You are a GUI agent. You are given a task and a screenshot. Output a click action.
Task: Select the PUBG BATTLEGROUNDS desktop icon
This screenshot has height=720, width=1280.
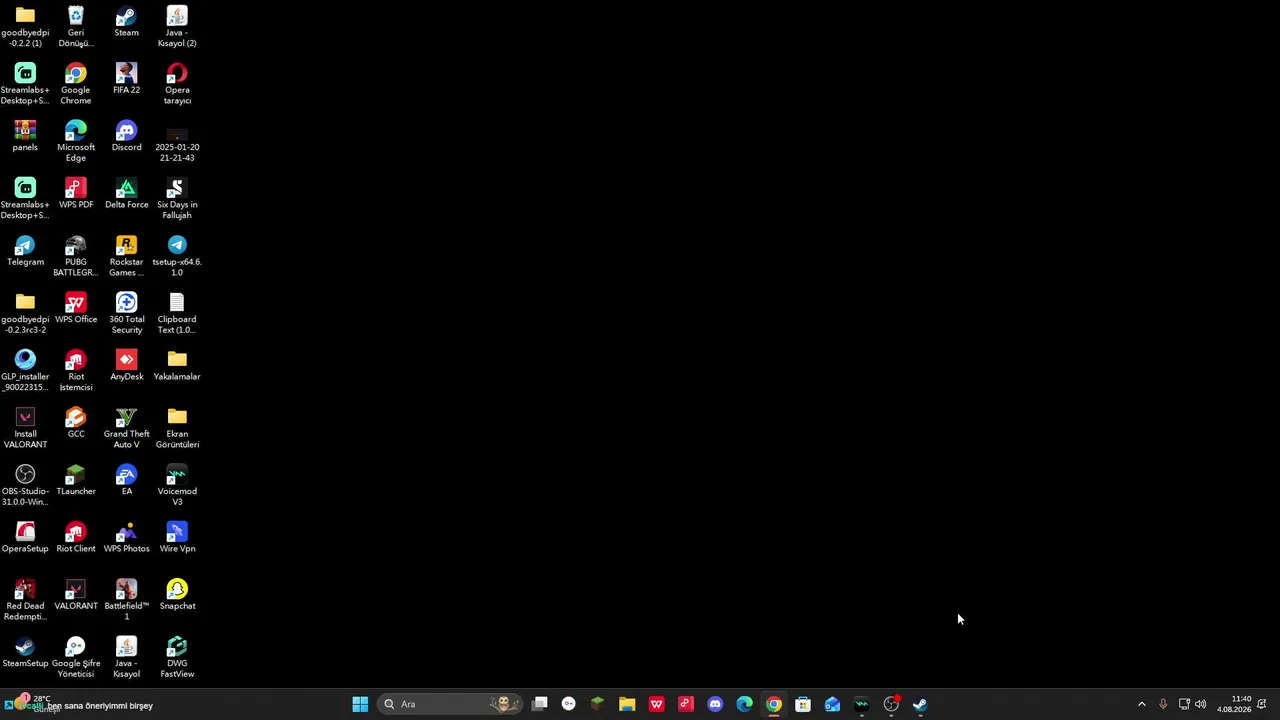(76, 256)
